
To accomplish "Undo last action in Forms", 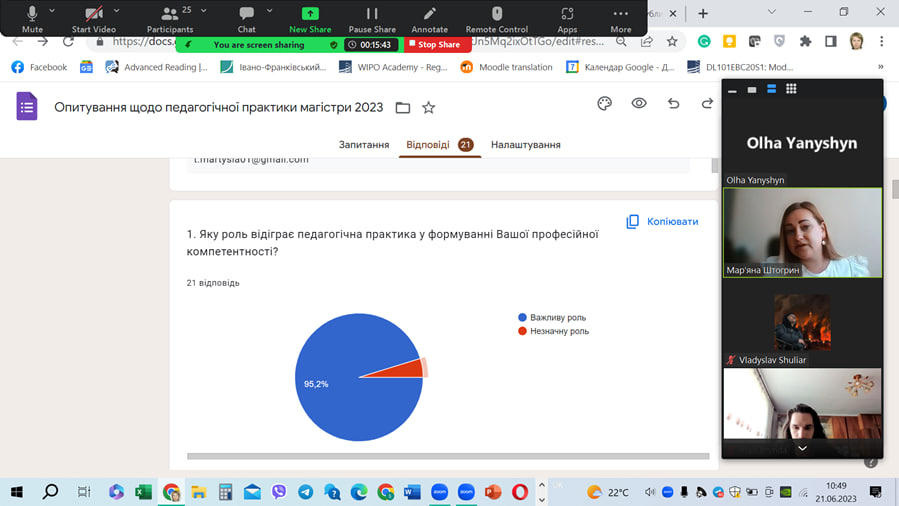I will click(x=674, y=103).
